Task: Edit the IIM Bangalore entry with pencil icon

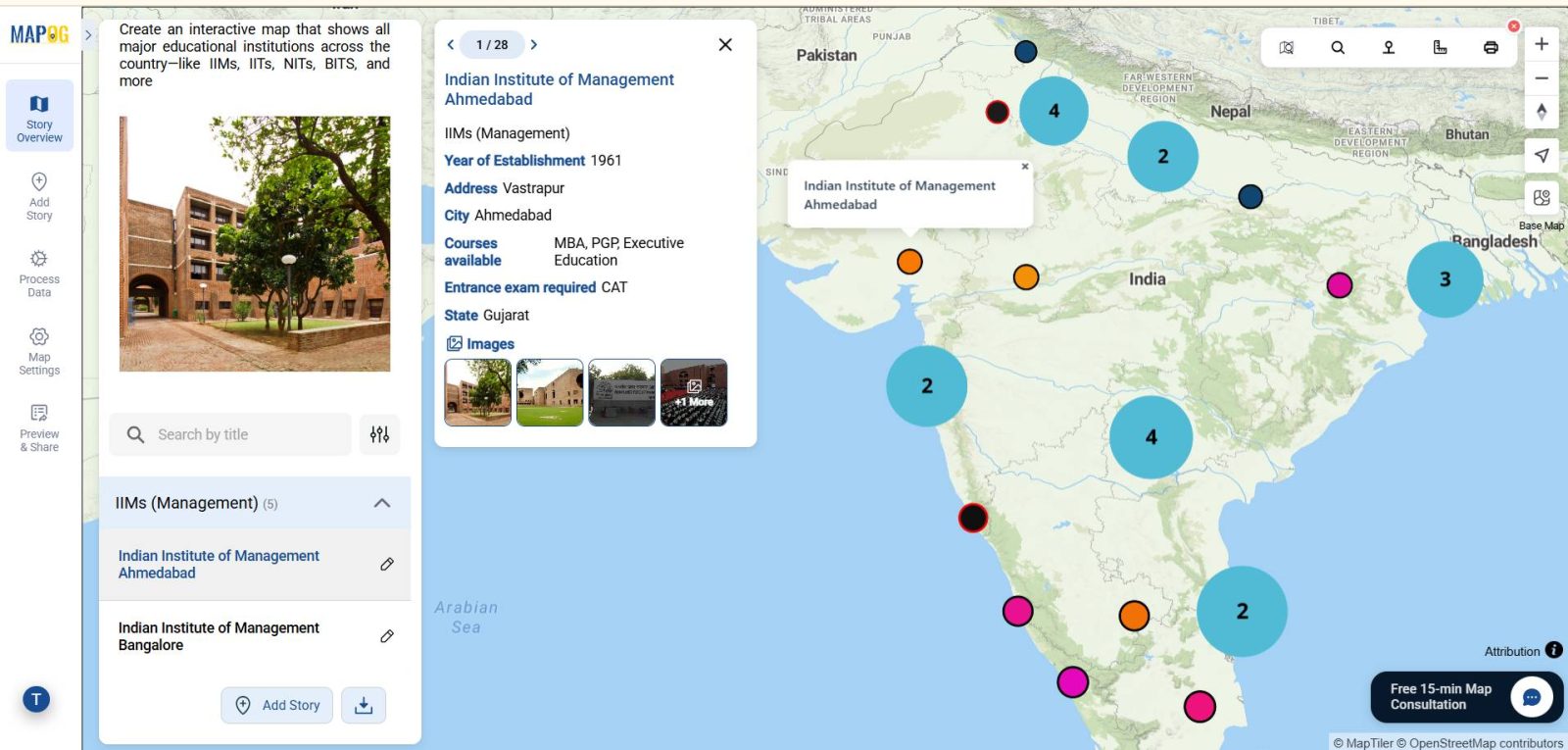Action: (x=387, y=636)
